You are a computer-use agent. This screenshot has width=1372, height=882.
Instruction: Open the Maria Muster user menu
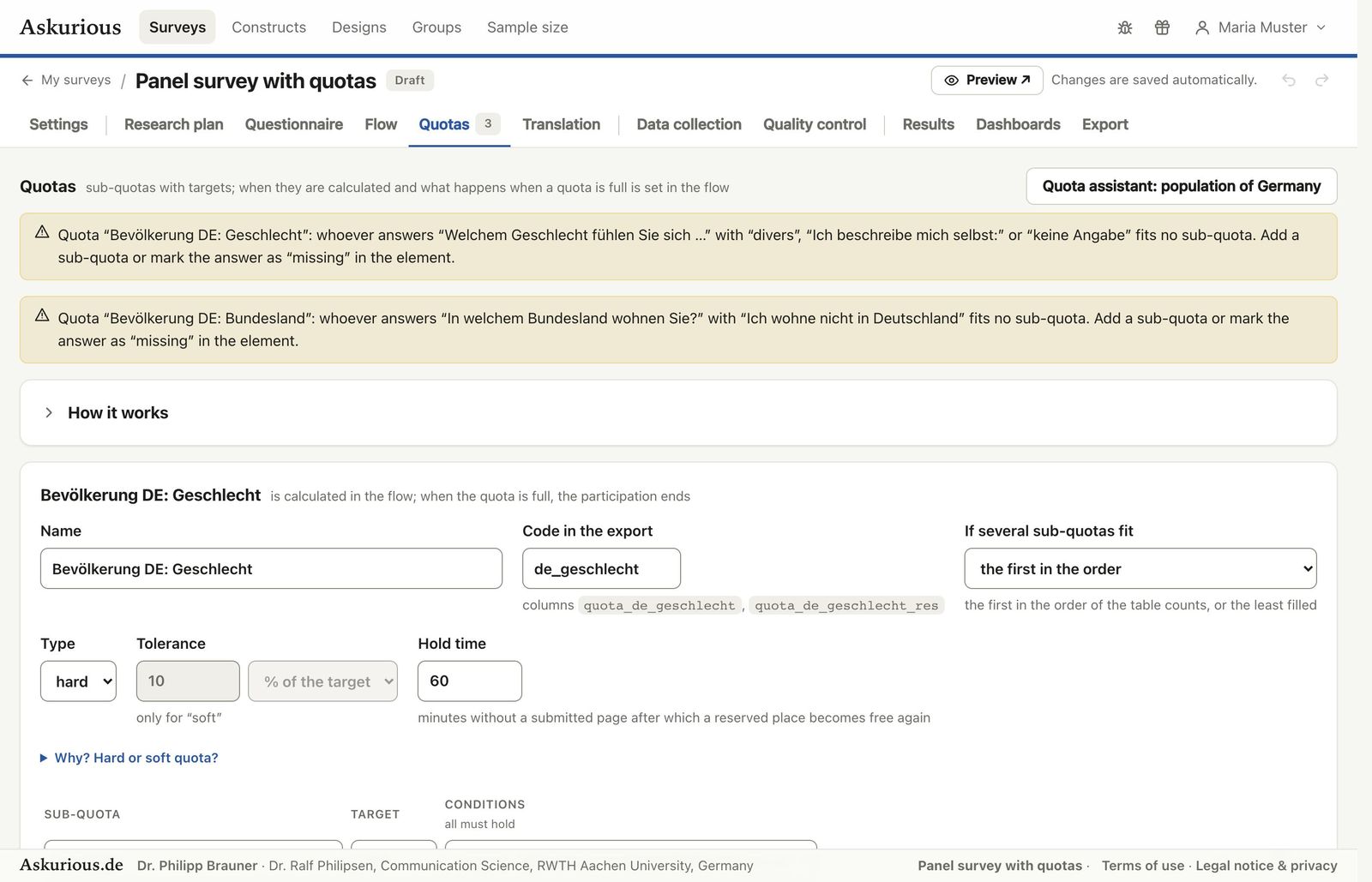click(1261, 27)
